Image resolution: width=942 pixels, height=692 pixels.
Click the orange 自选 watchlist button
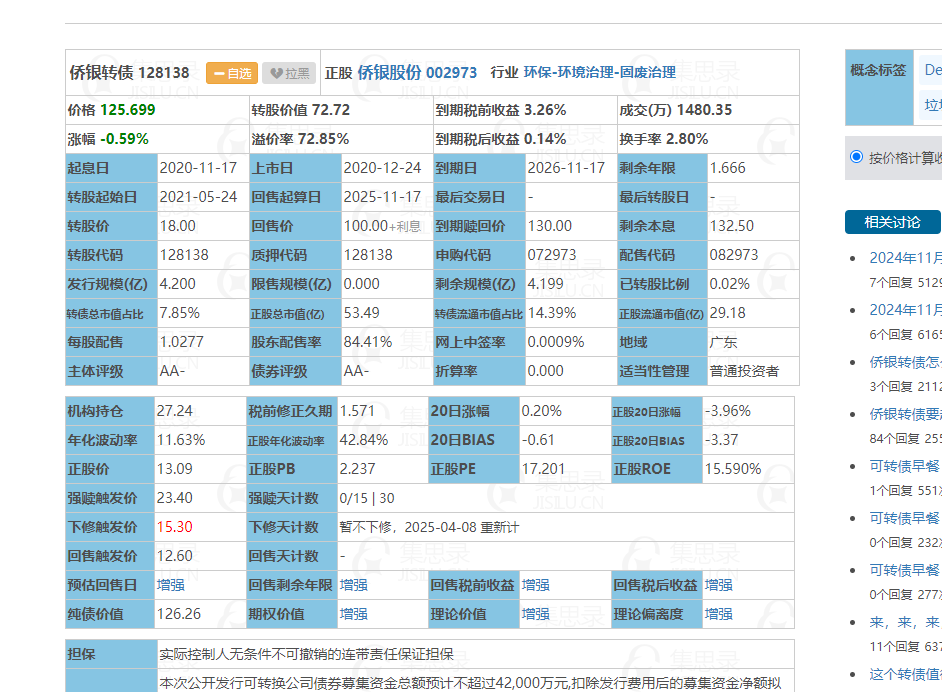[232, 73]
